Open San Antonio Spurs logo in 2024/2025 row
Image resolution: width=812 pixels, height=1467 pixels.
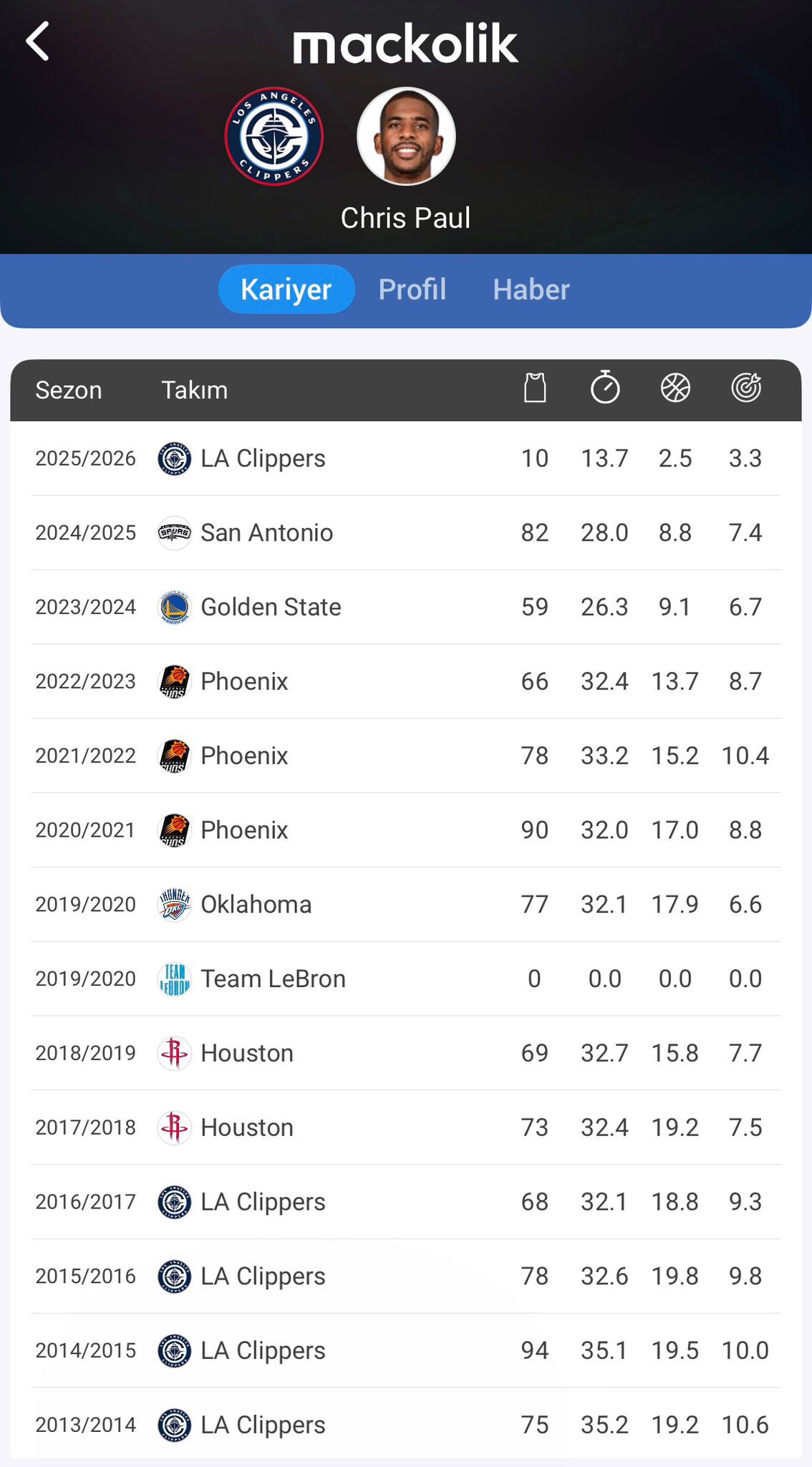click(x=174, y=533)
